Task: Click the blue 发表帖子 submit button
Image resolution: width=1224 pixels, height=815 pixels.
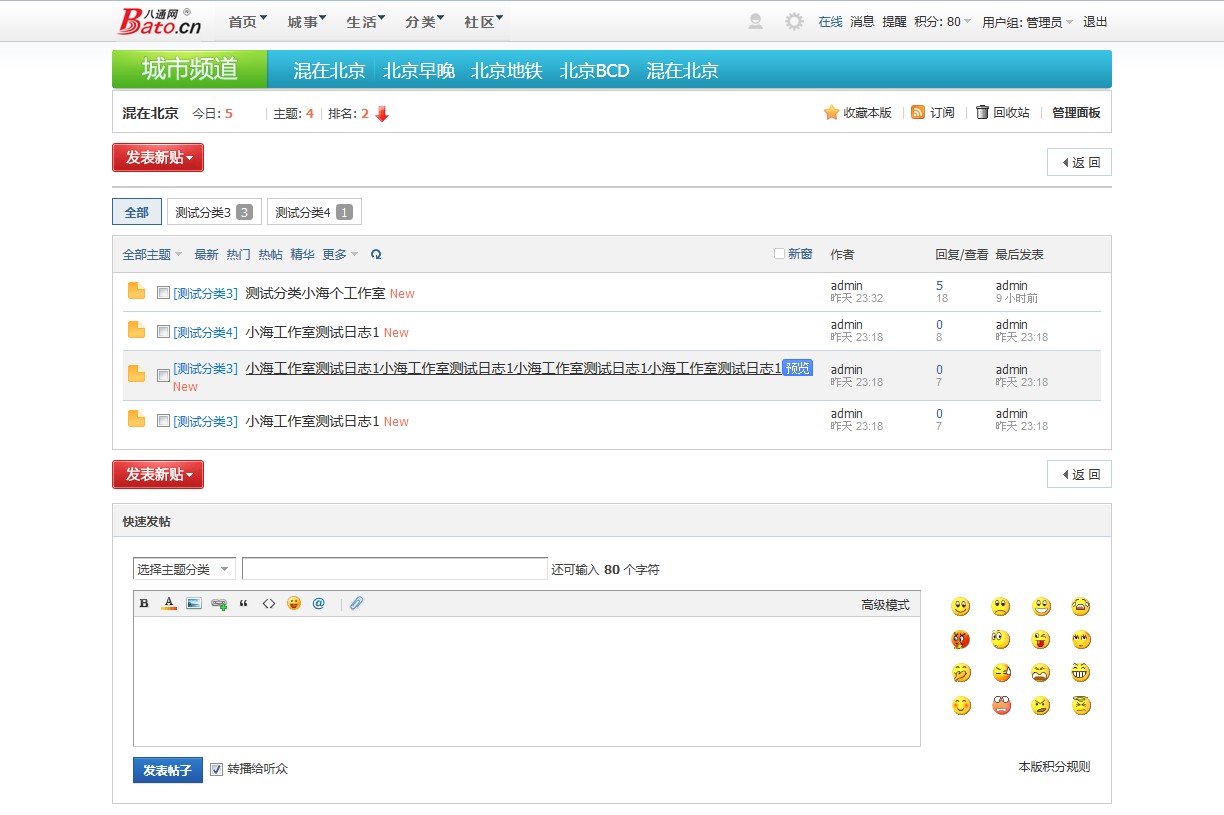Action: point(167,770)
